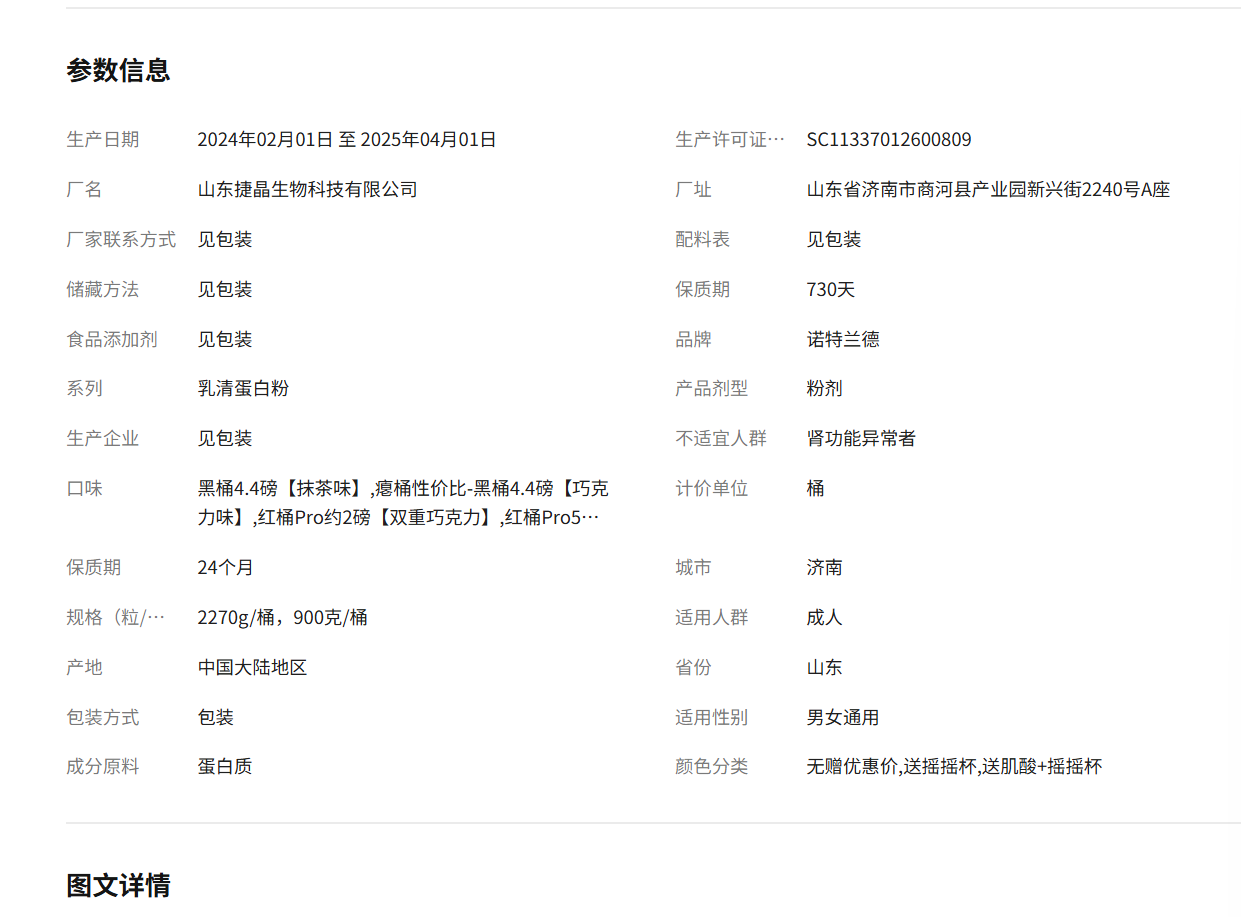Click the 24个月 shelf life value
This screenshot has width=1241, height=917.
(x=225, y=568)
